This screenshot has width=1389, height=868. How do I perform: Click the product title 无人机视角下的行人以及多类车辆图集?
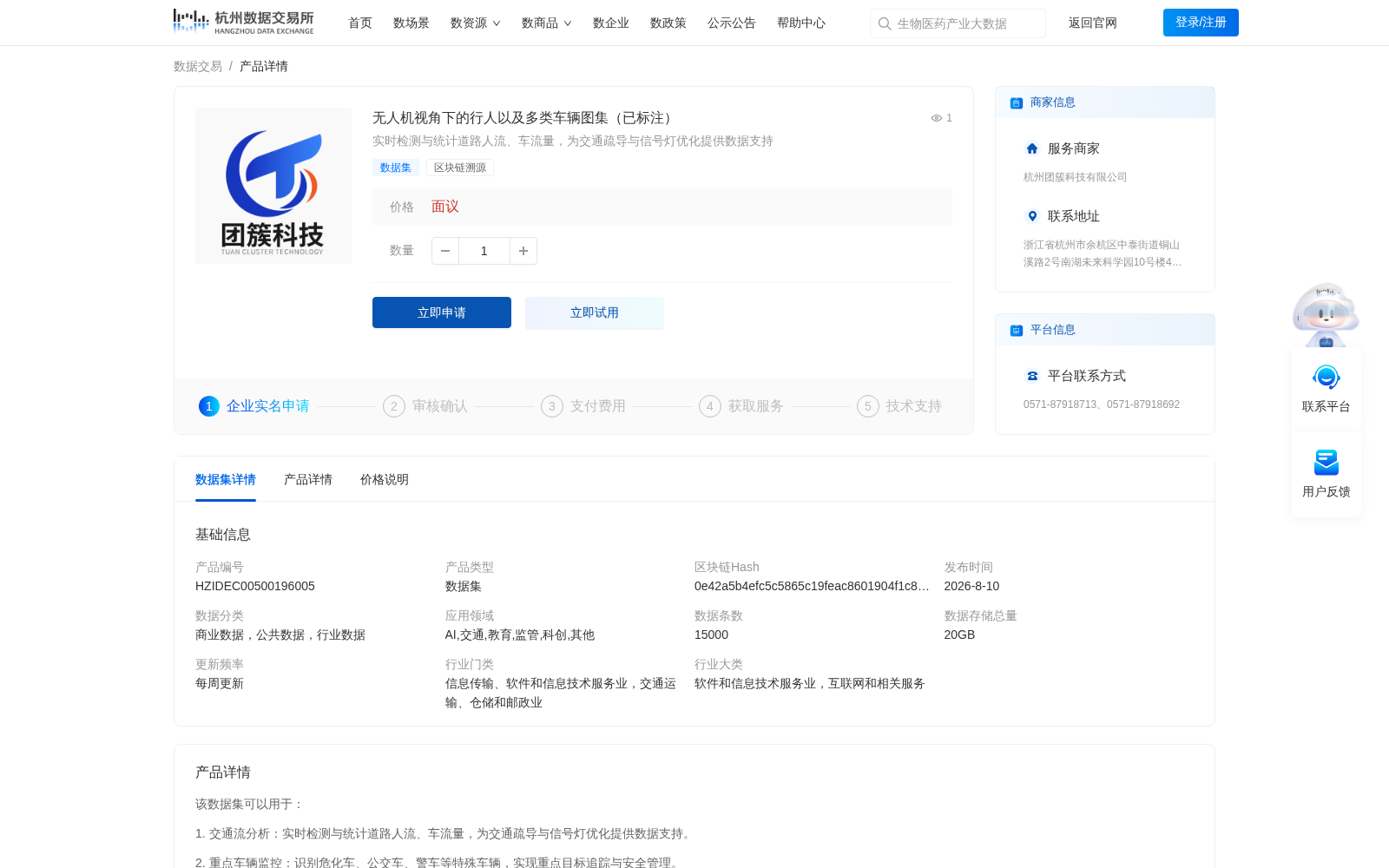click(525, 118)
